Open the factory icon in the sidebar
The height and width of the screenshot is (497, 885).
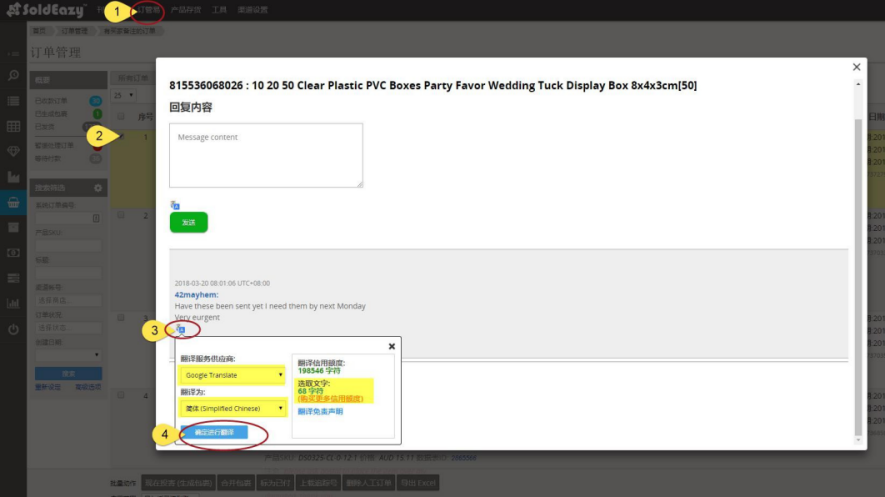(13, 177)
